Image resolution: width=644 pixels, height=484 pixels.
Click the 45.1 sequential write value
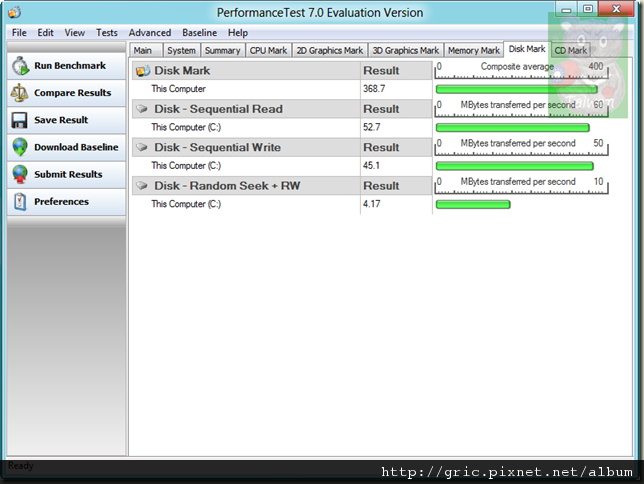pos(371,165)
